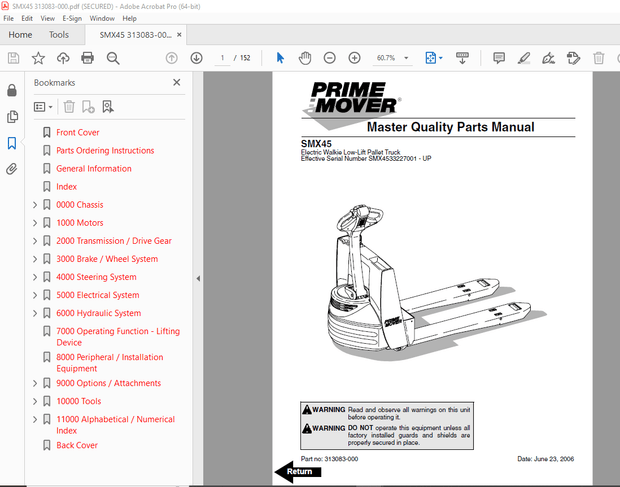This screenshot has height=487, width=620.
Task: Select the Hand pan tool
Action: (305, 58)
